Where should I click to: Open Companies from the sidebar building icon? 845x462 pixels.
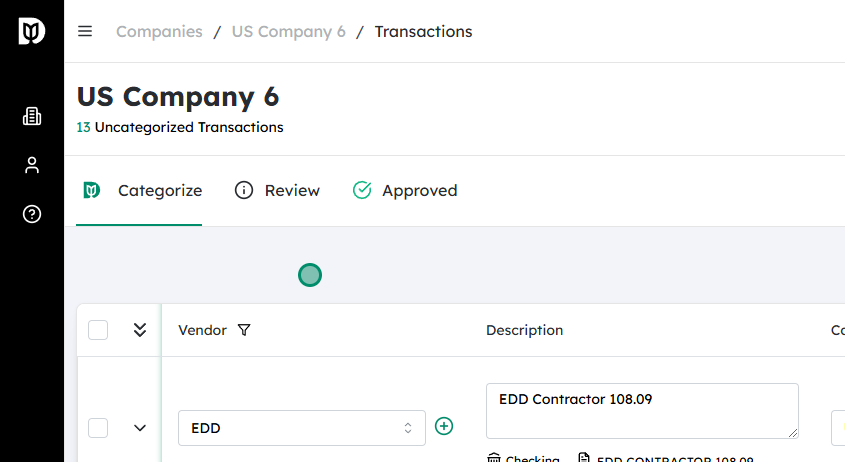coord(32,116)
